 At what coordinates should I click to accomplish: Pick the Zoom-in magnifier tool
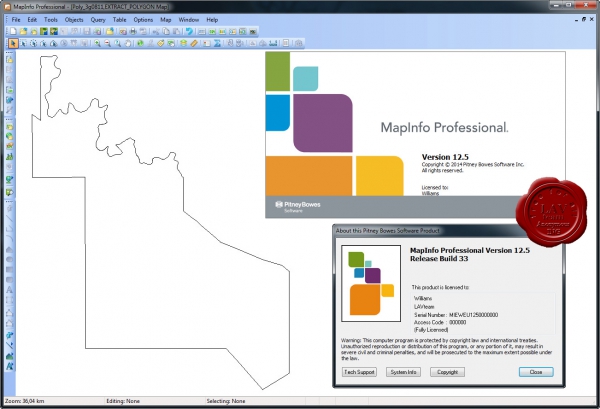click(97, 43)
